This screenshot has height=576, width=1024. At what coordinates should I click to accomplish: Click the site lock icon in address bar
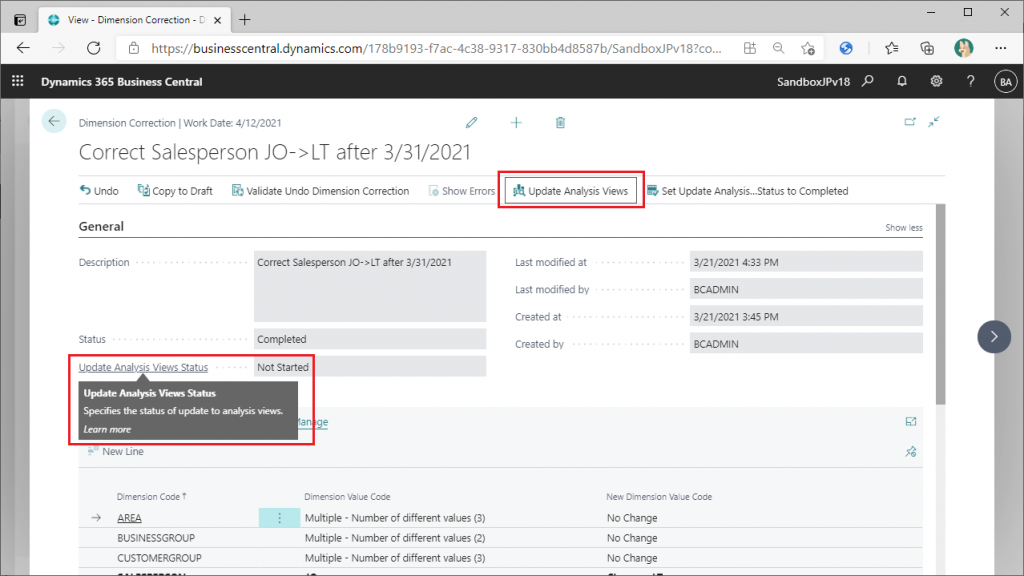point(134,48)
